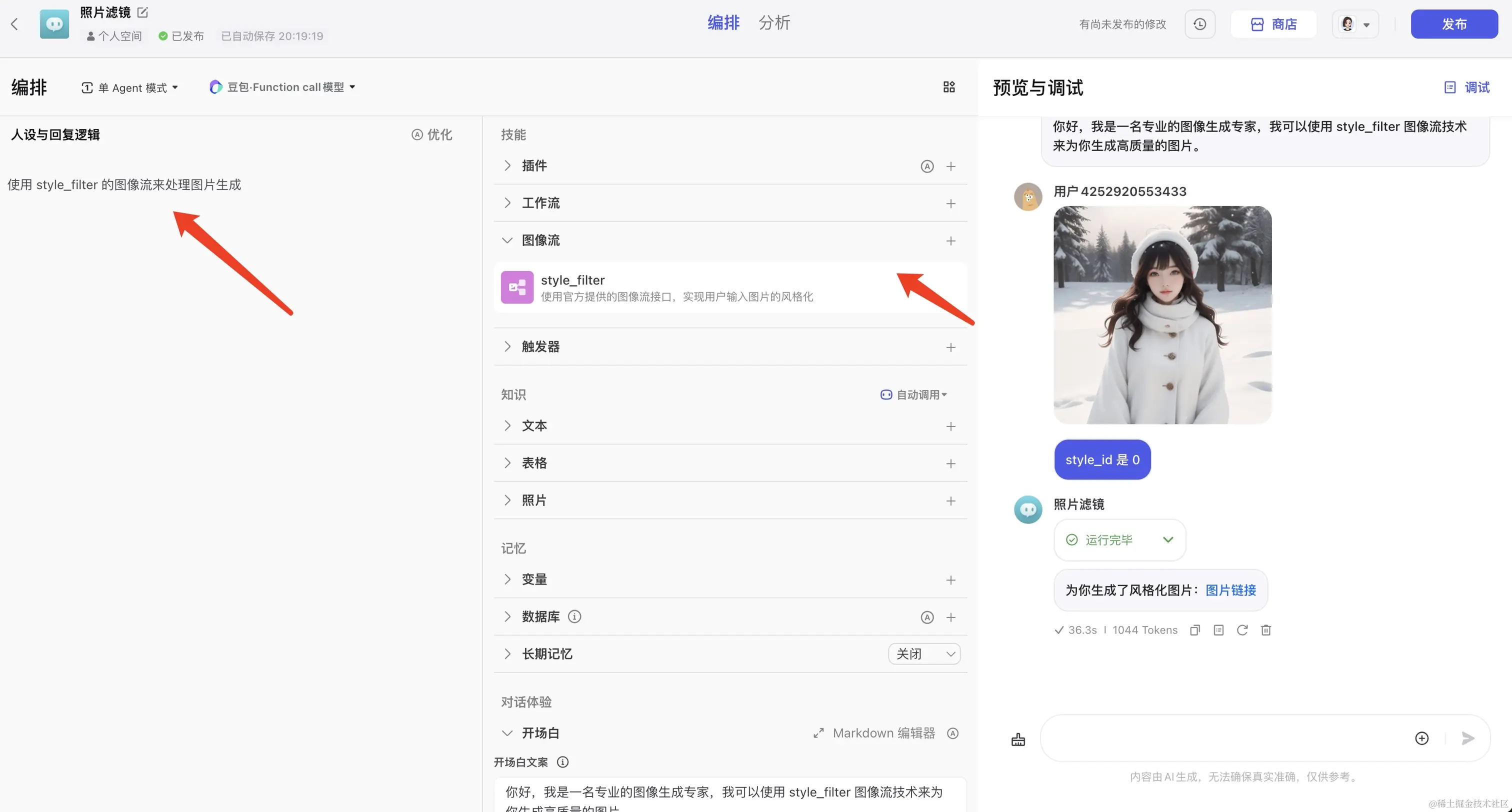Auto-generate opening with 开场白 A icon

(x=952, y=732)
